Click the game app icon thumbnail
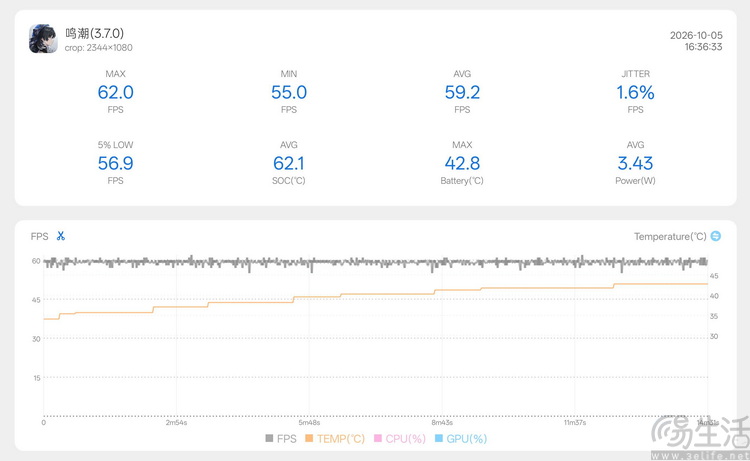The height and width of the screenshot is (461, 750). coord(44,39)
